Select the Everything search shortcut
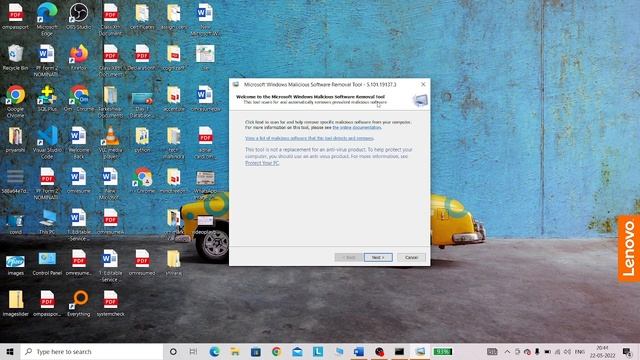Viewport: 640px width, 360px height. click(x=79, y=303)
